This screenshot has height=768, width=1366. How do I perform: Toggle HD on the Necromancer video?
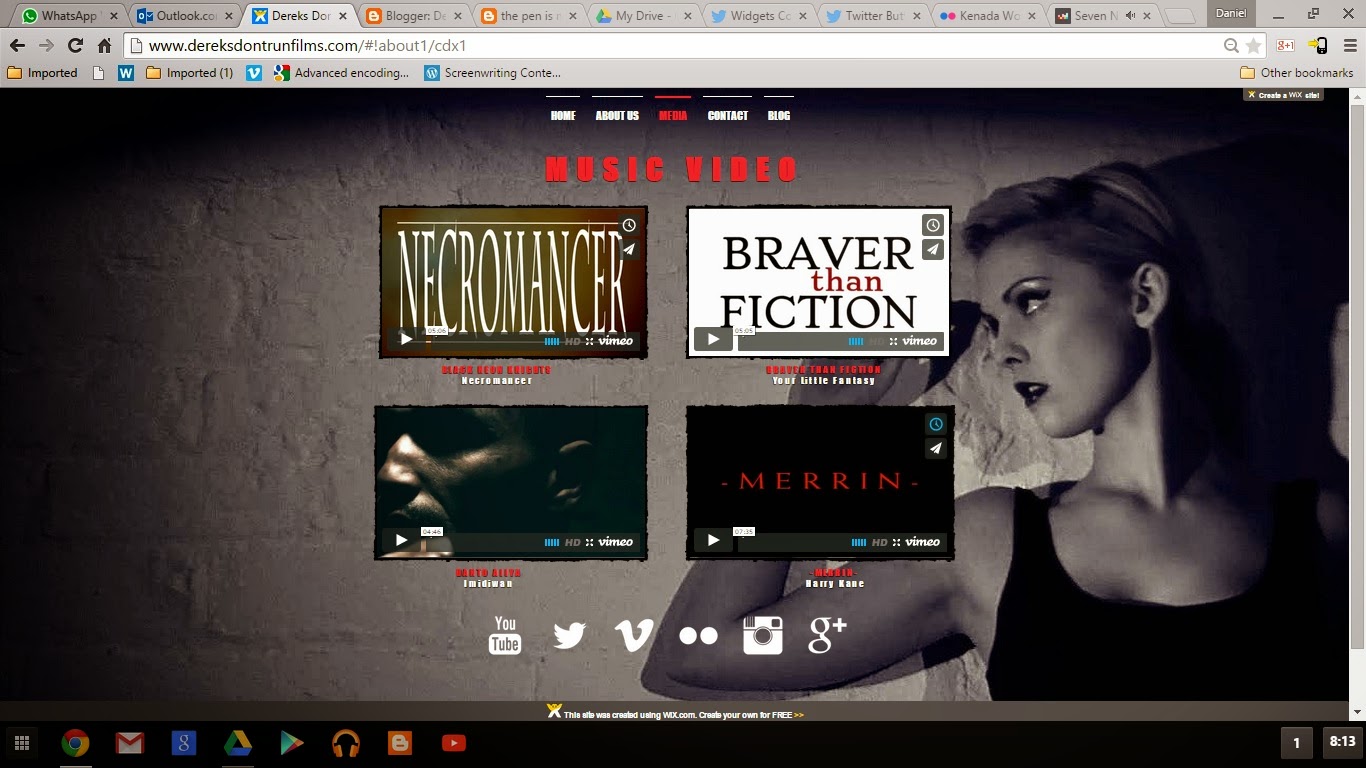(573, 341)
